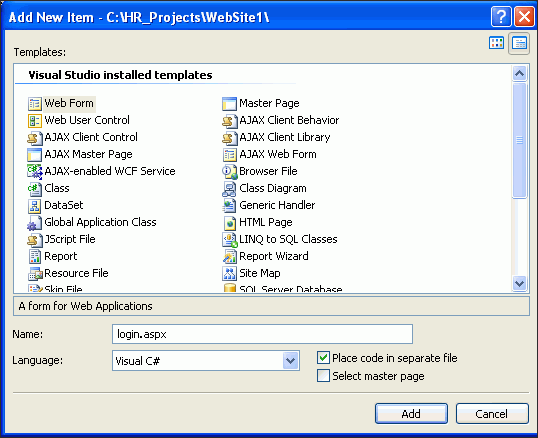Select the 'HTML Page' label

pyautogui.click(x=266, y=222)
